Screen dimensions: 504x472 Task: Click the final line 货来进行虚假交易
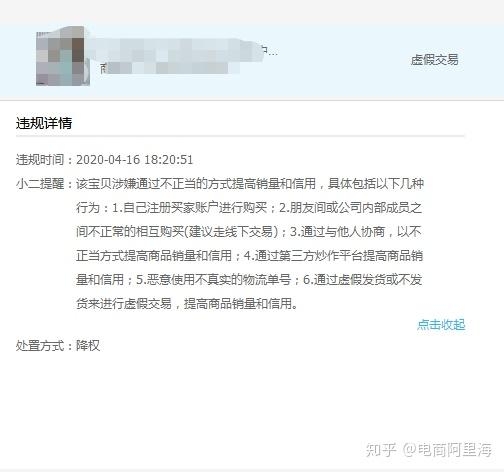point(187,304)
